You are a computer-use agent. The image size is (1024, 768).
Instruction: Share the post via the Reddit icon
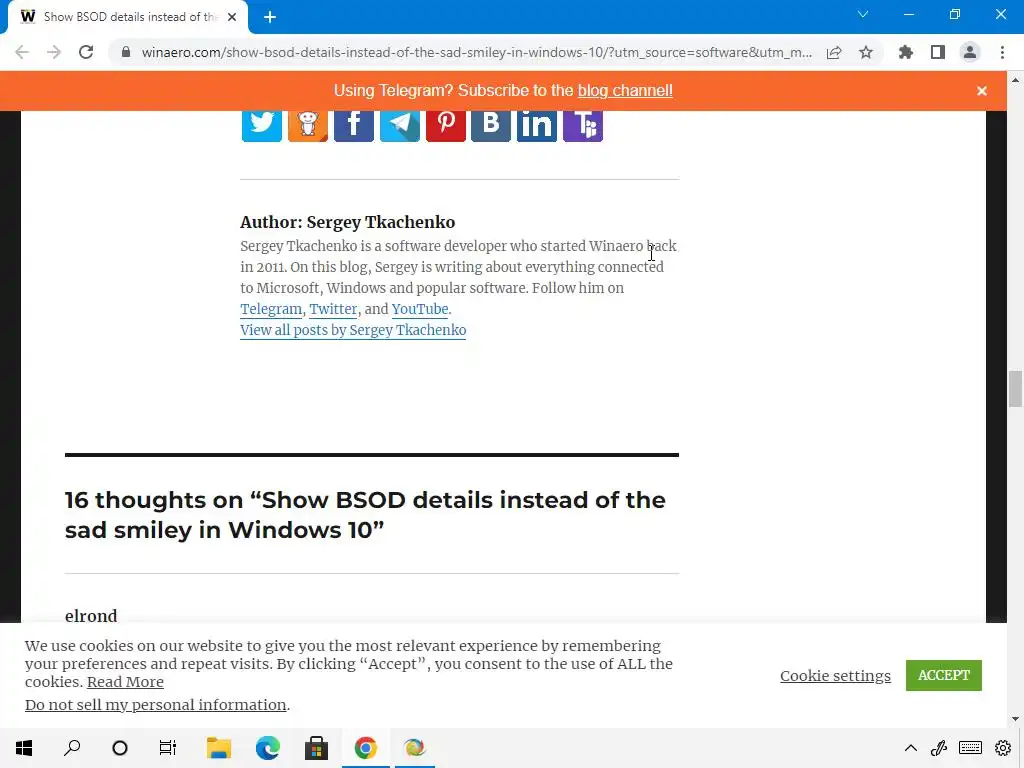308,124
